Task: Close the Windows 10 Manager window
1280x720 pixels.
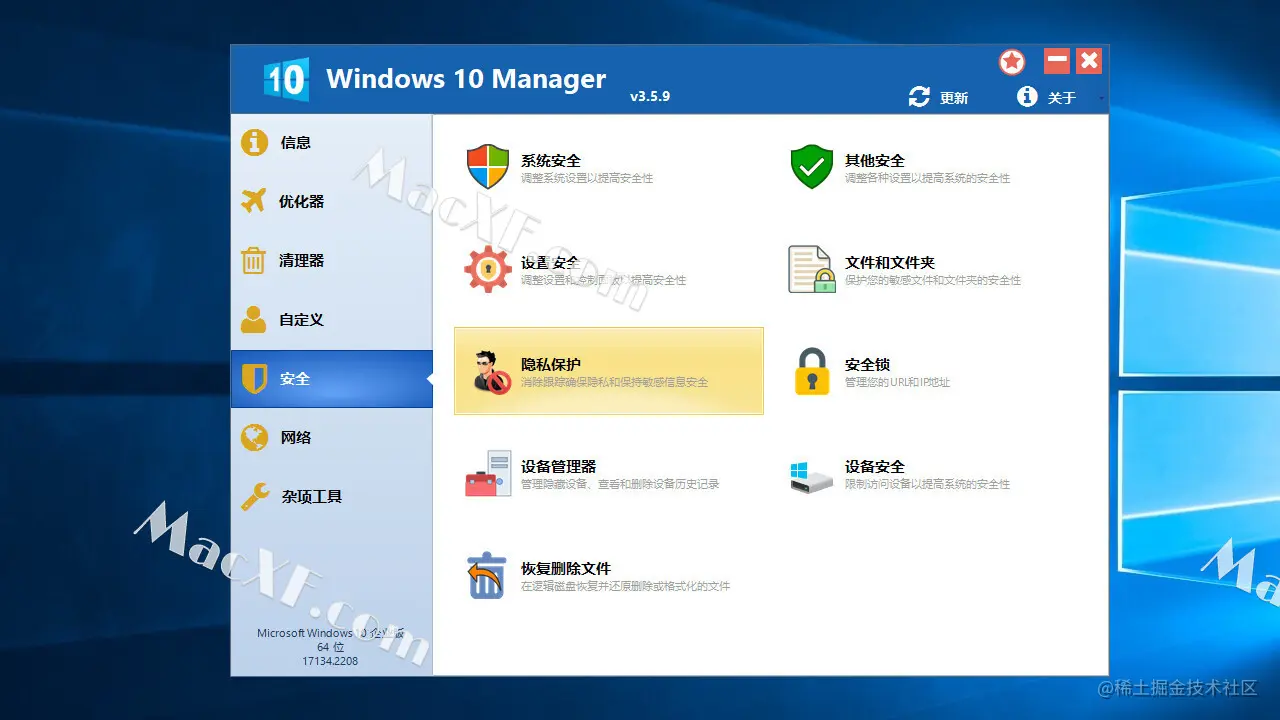Action: pyautogui.click(x=1089, y=61)
